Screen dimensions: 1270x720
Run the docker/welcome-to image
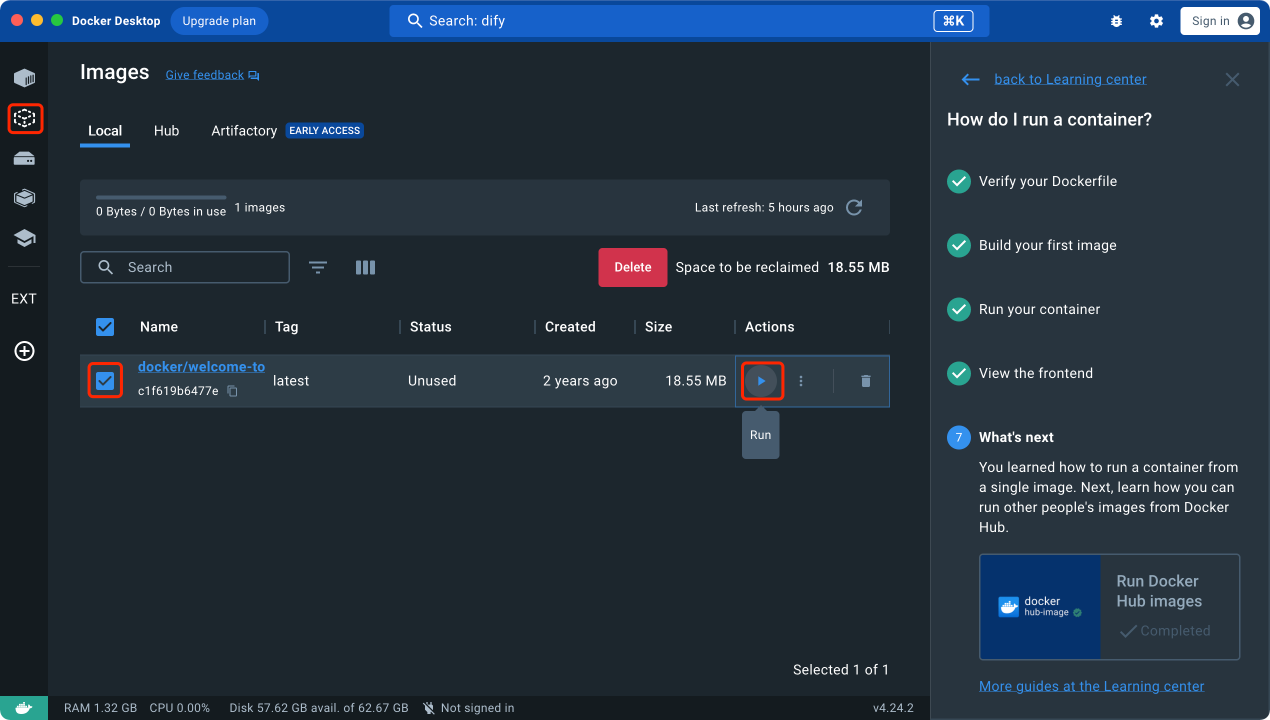pyautogui.click(x=761, y=381)
